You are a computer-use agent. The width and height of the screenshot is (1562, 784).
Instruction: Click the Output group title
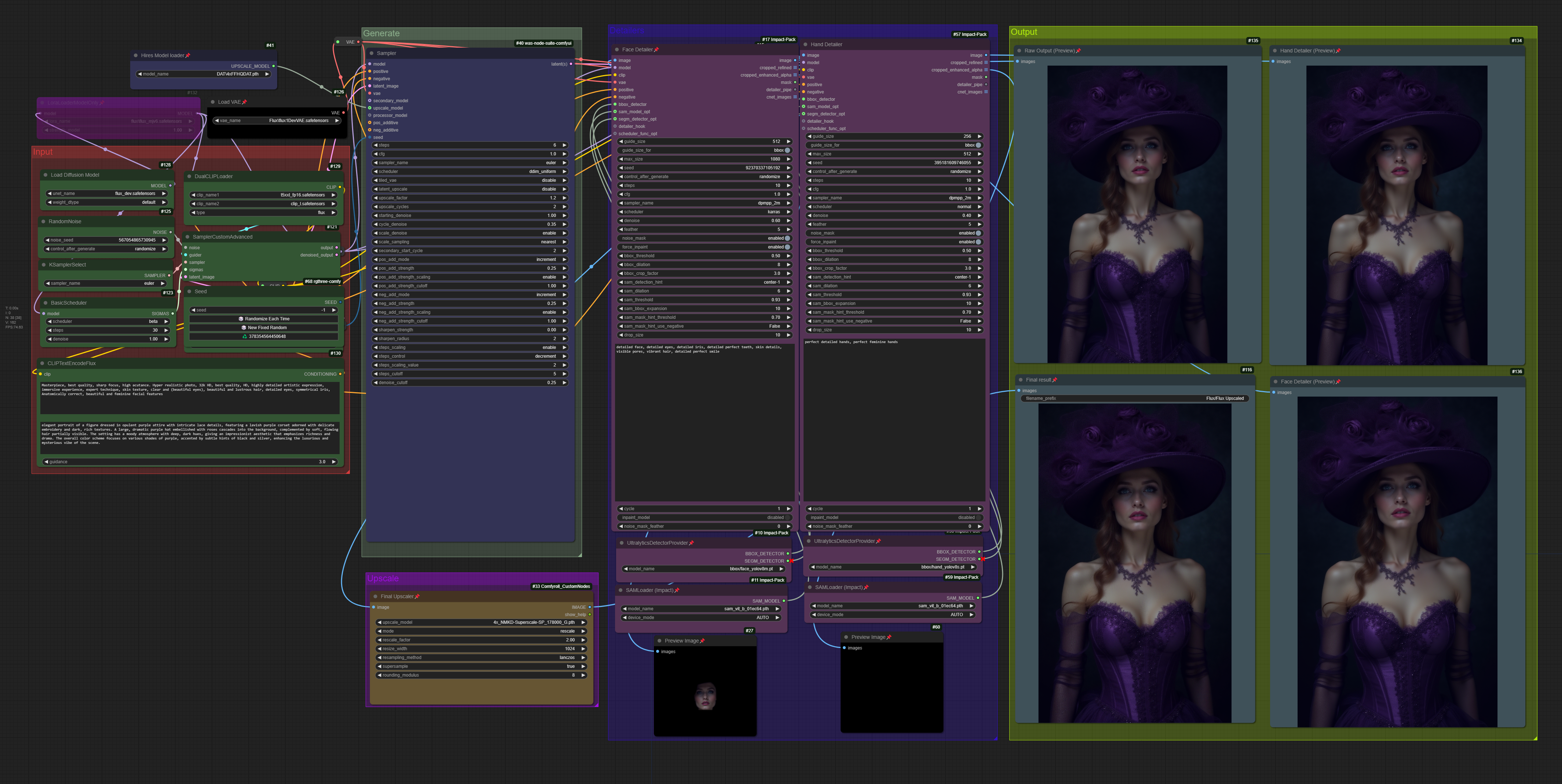coord(1024,32)
